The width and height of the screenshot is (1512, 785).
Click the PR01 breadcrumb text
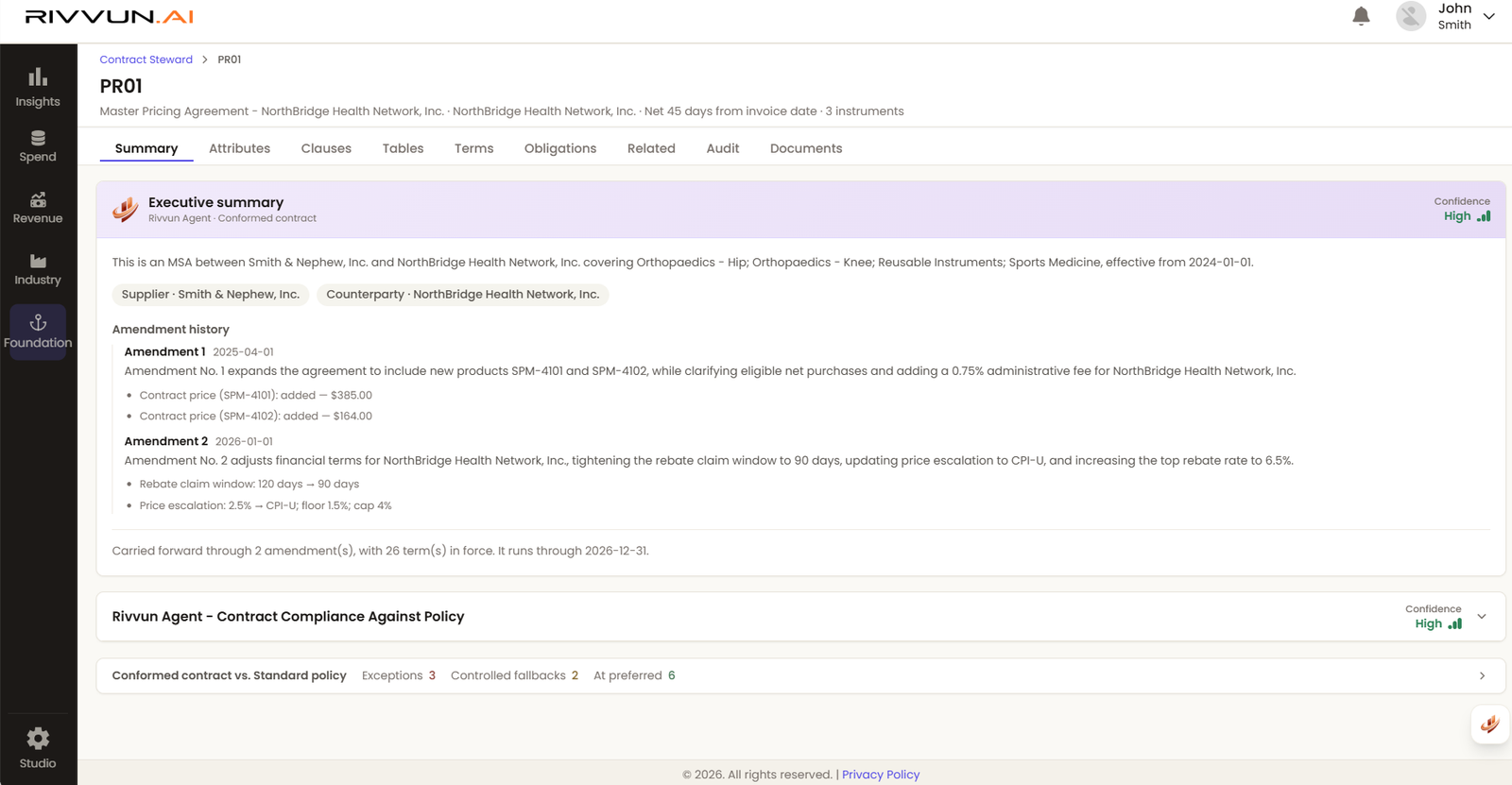point(230,60)
